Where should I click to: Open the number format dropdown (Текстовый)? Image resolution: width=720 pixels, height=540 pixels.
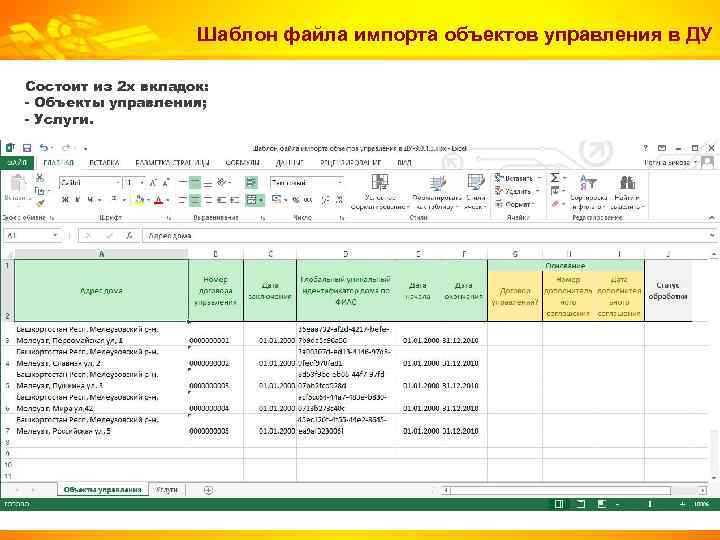340,183
